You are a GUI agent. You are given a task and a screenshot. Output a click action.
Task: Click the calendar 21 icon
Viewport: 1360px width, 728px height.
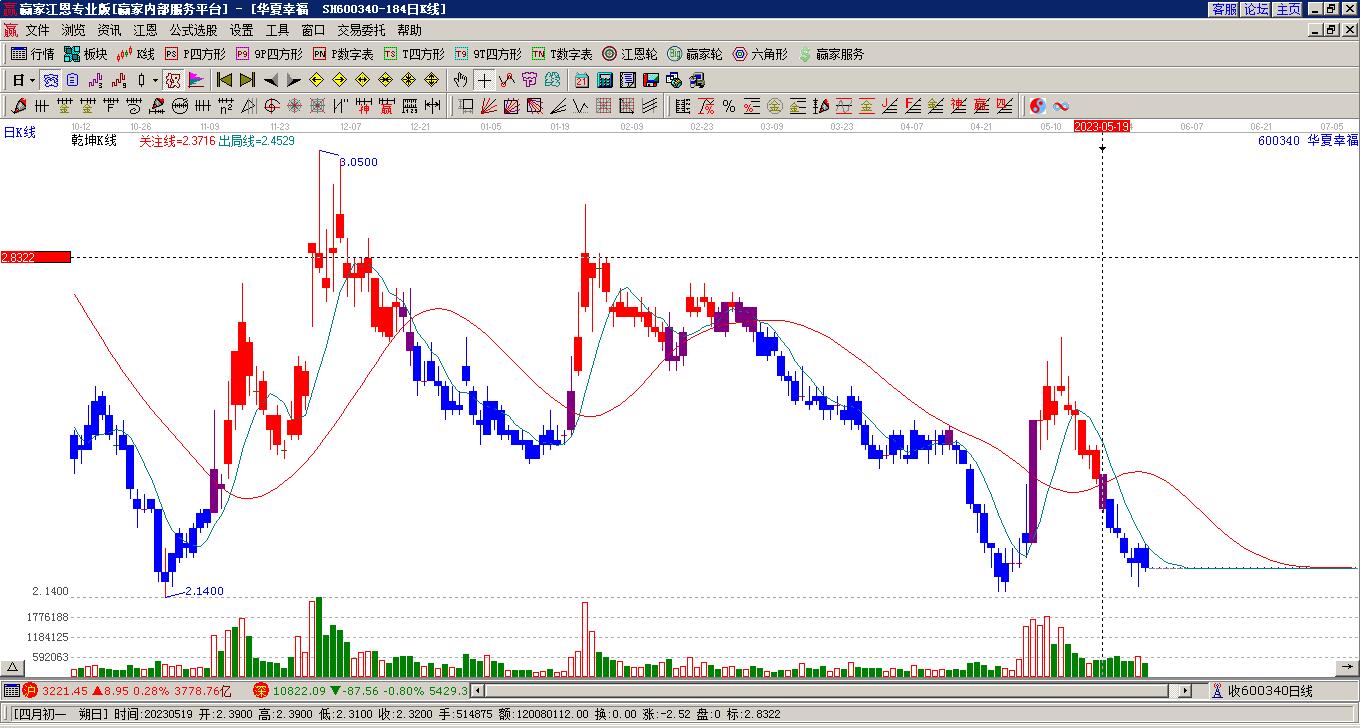(582, 80)
